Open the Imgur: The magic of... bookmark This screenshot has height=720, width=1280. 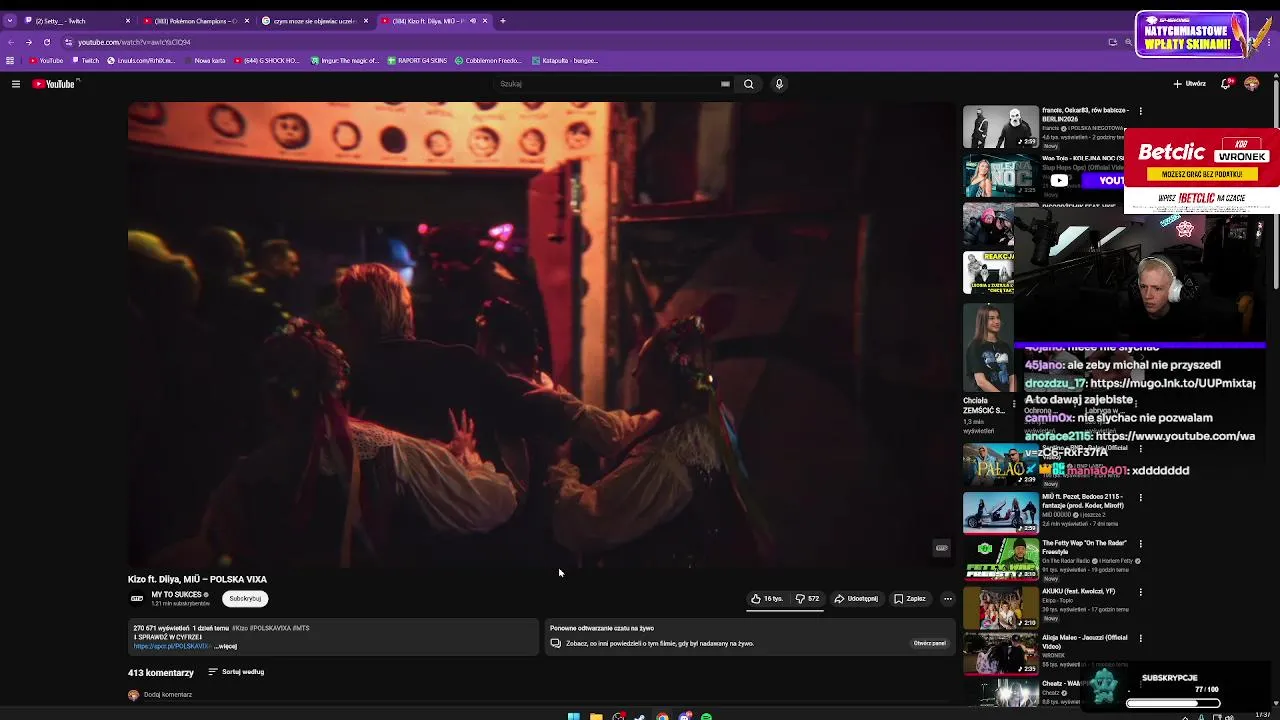coord(345,61)
